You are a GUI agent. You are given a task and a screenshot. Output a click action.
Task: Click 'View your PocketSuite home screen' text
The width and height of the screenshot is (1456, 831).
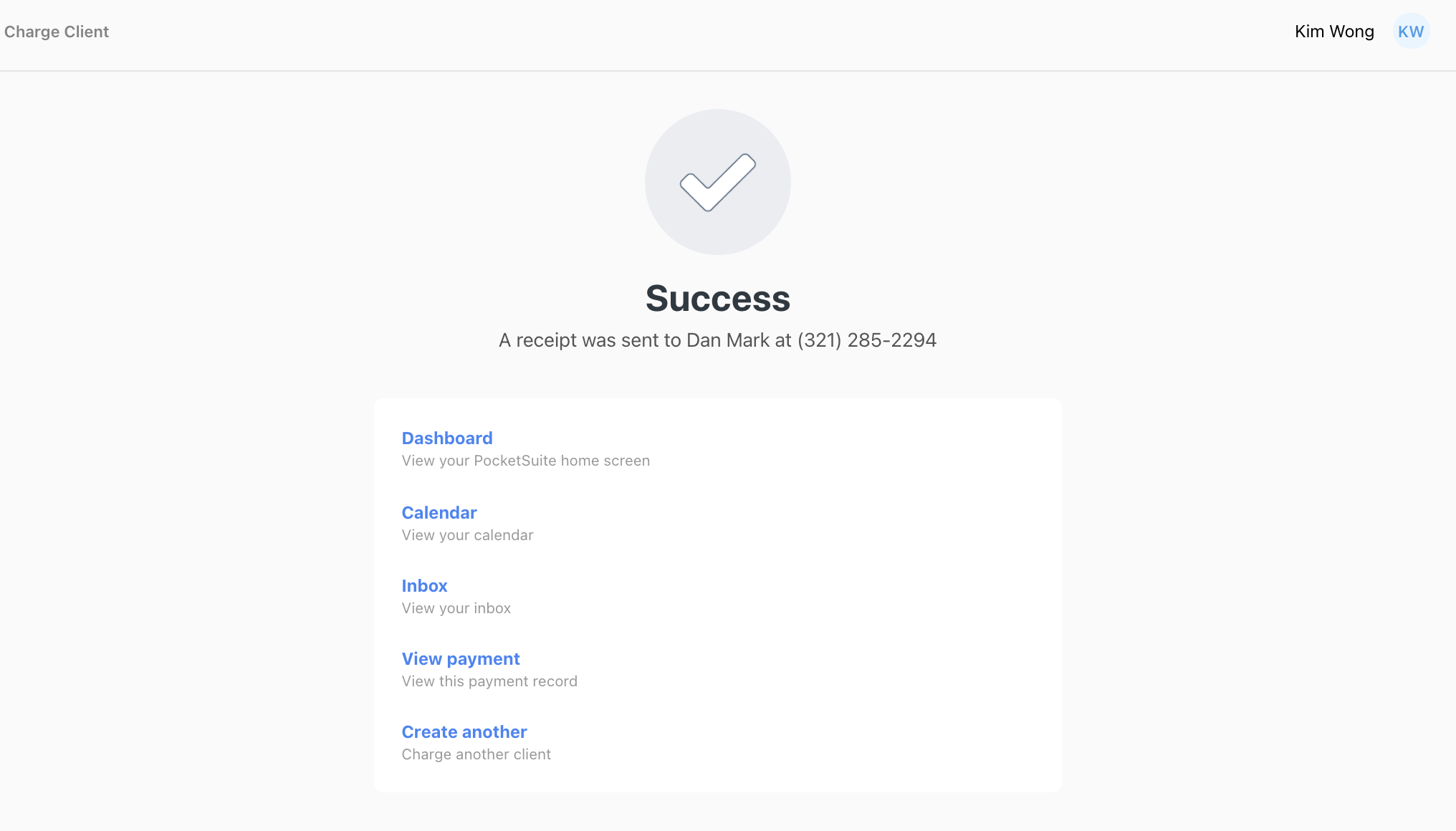click(x=526, y=461)
